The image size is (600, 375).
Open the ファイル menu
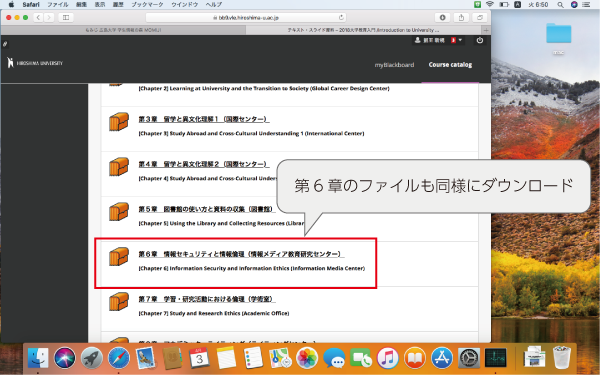(57, 5)
